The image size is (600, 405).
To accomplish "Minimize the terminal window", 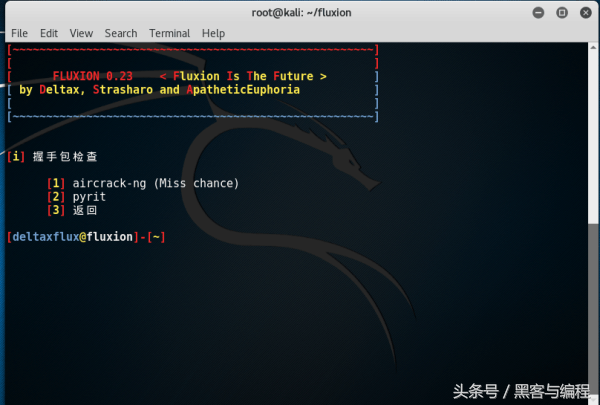I will coord(538,13).
